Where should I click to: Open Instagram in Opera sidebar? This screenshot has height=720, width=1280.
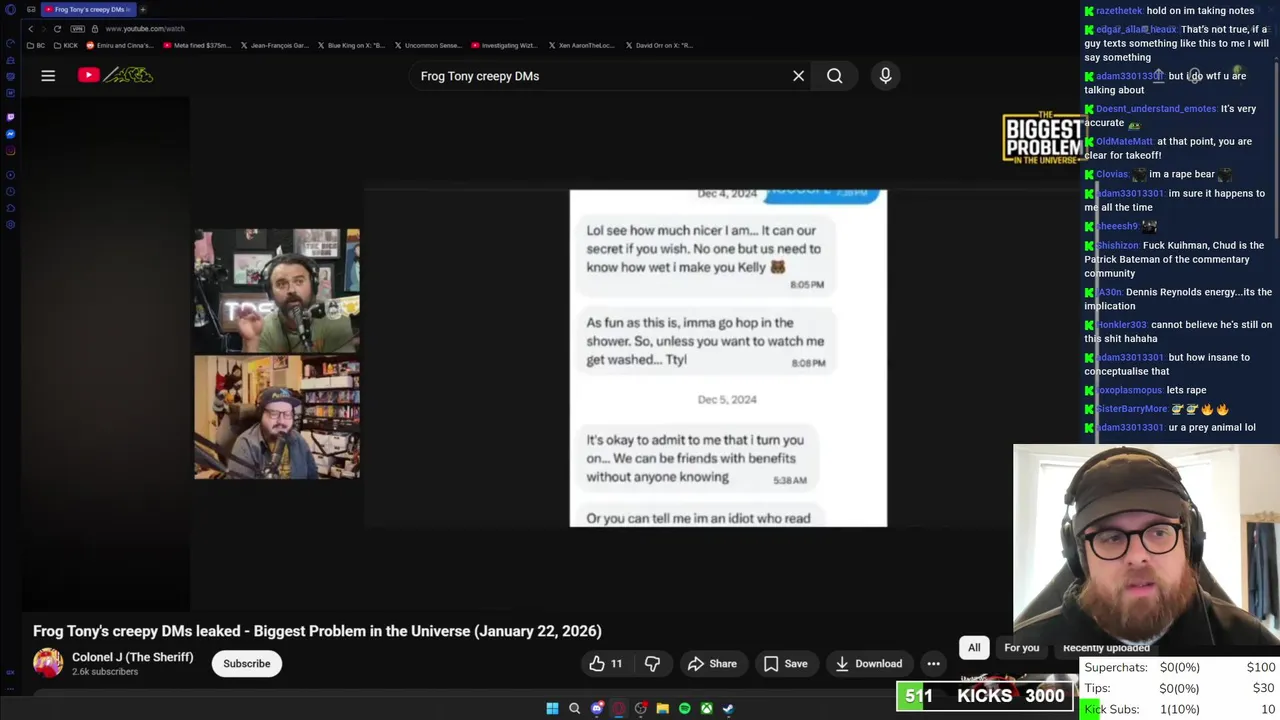coord(10,151)
